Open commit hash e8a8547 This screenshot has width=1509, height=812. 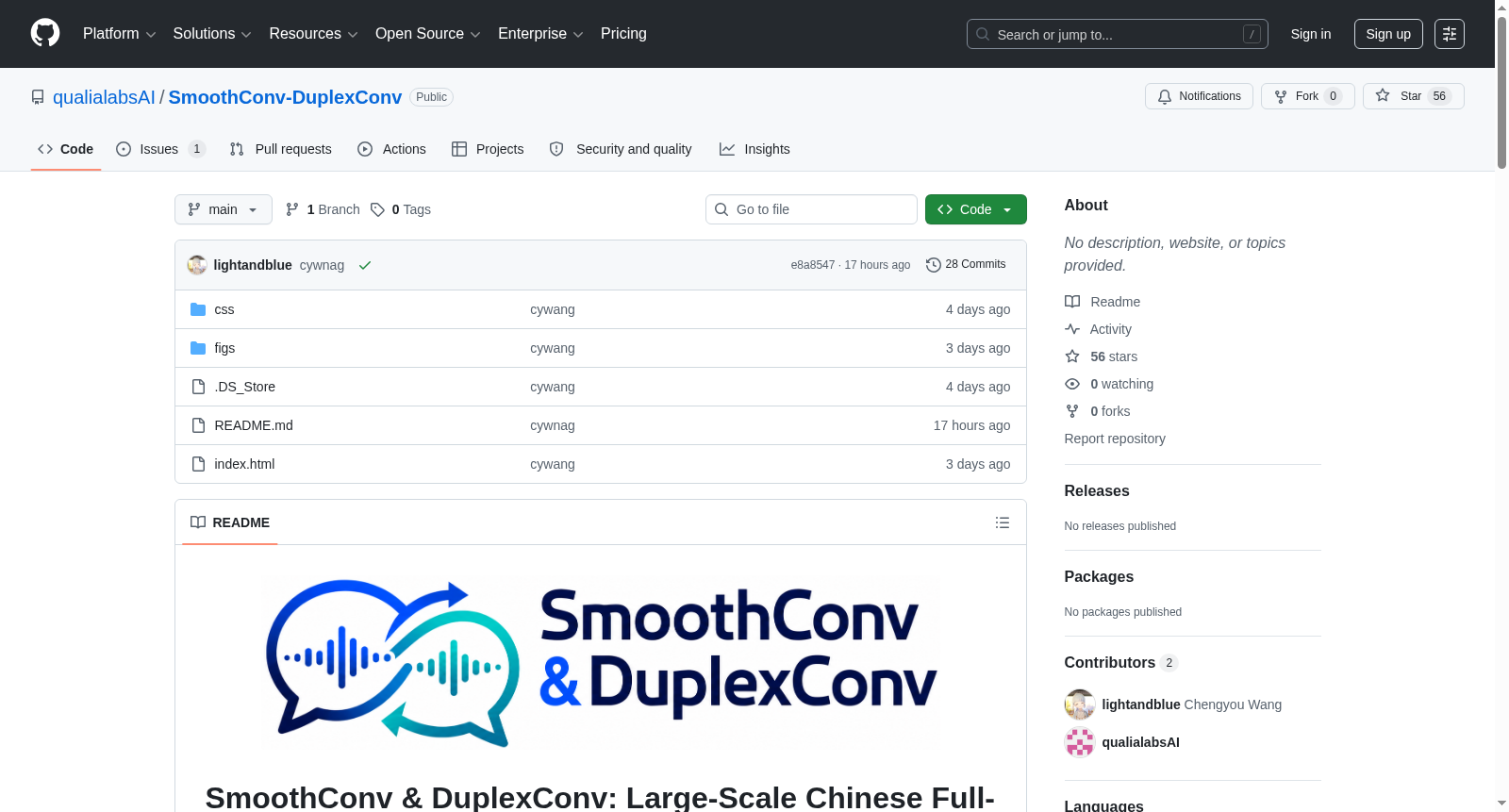(x=813, y=265)
